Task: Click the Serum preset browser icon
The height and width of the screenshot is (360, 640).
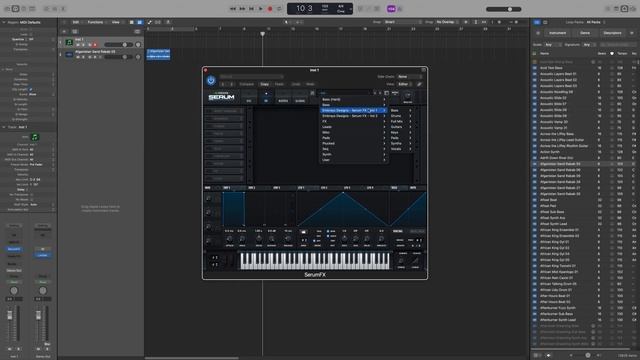Action: pos(387,93)
